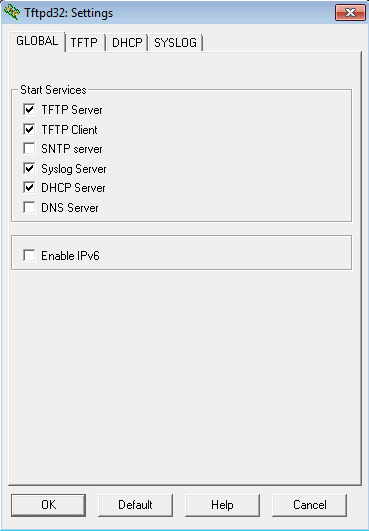Open the Help button
The image size is (369, 531).
222,505
